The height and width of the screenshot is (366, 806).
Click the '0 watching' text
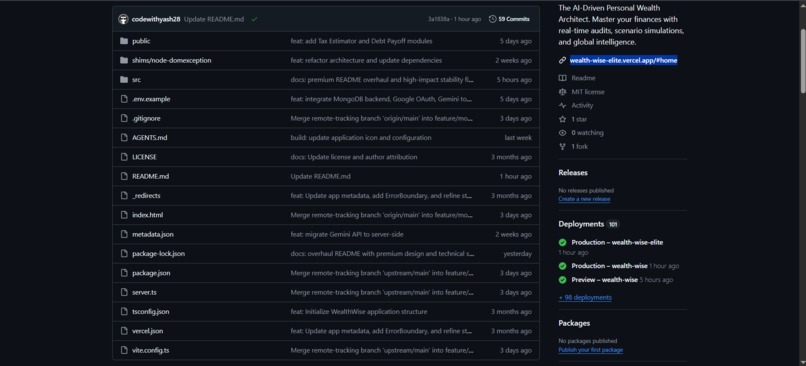[587, 133]
